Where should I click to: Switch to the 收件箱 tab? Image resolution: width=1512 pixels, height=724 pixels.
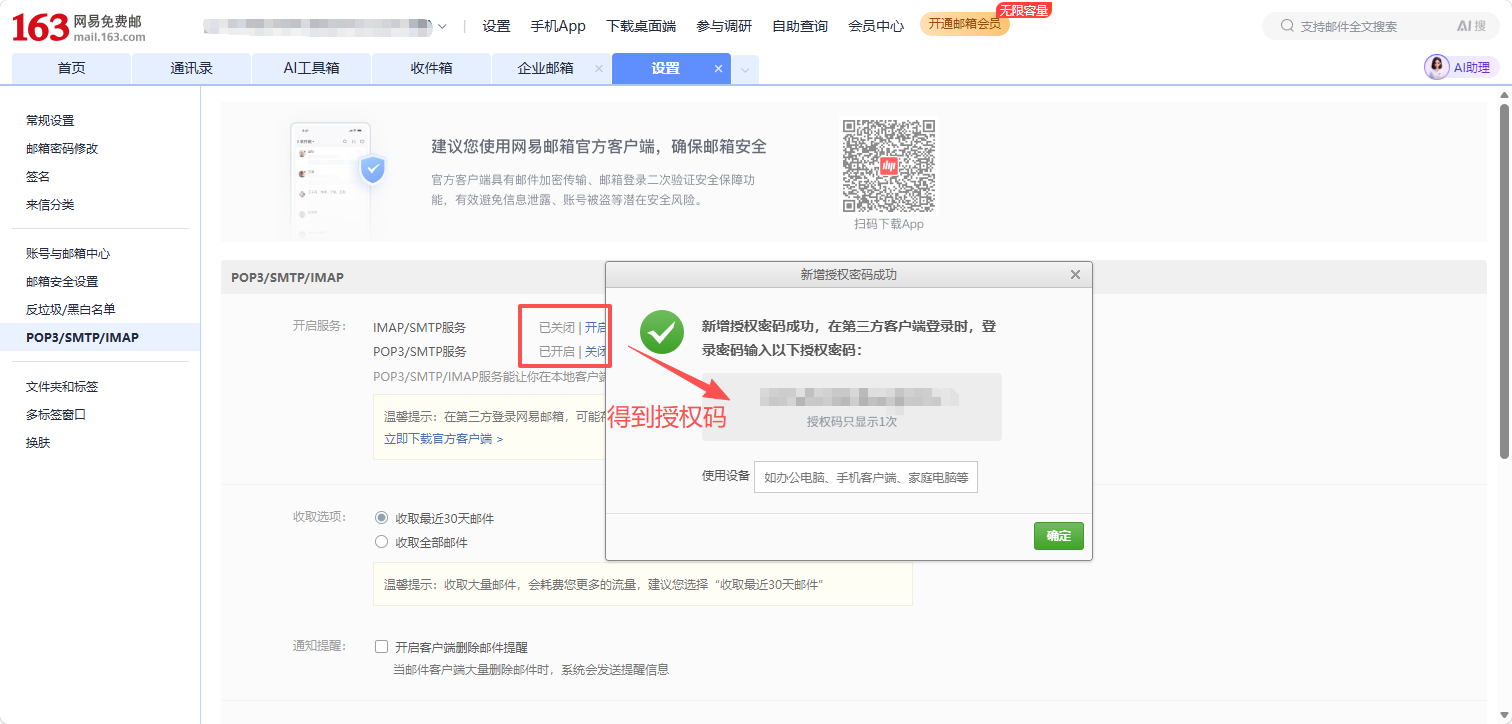click(431, 69)
